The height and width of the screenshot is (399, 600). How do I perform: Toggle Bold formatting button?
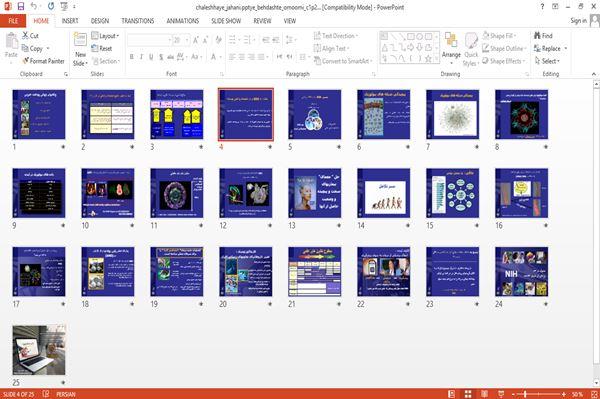click(132, 57)
